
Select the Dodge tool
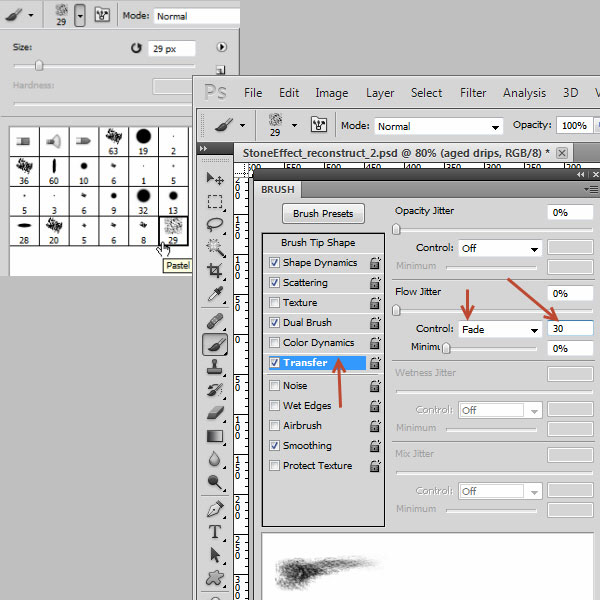pos(215,482)
